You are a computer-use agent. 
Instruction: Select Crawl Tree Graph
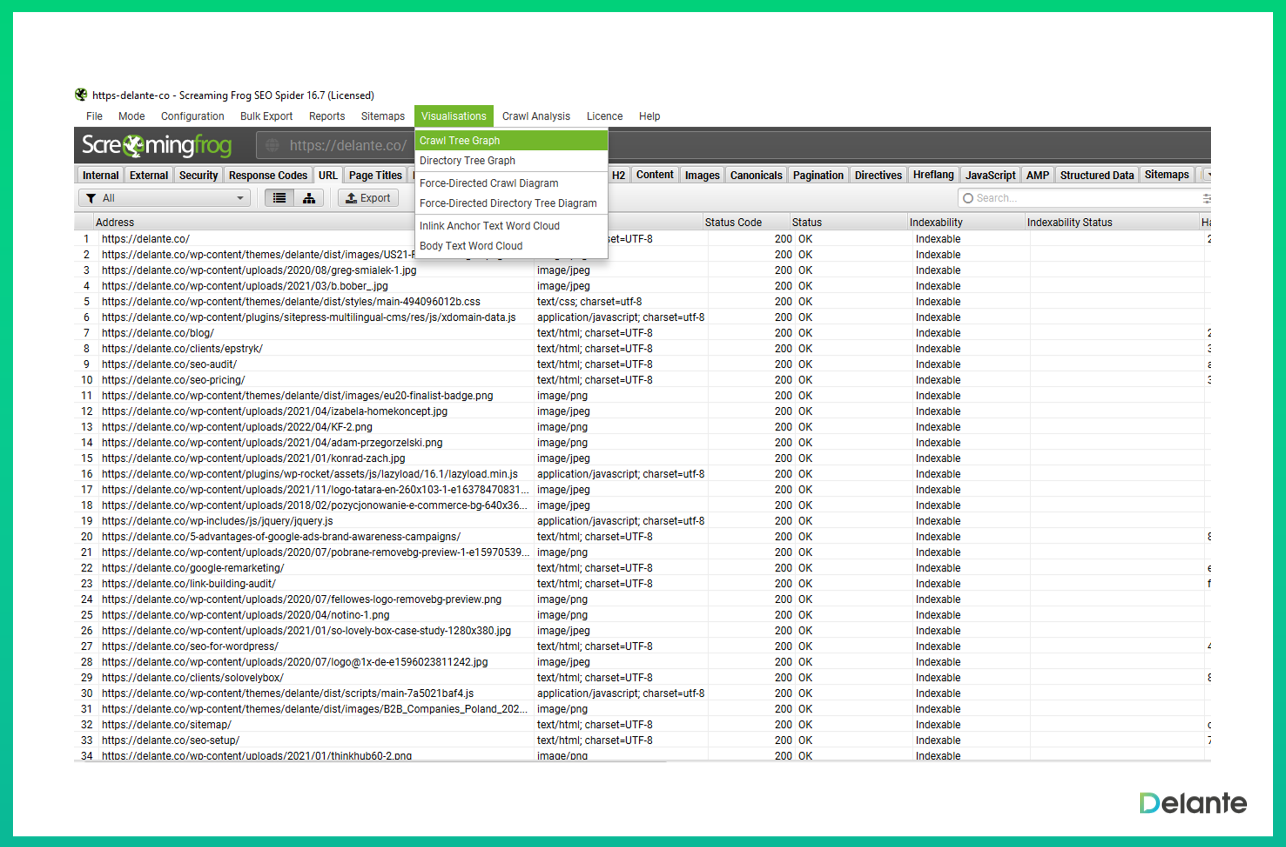[x=511, y=141]
